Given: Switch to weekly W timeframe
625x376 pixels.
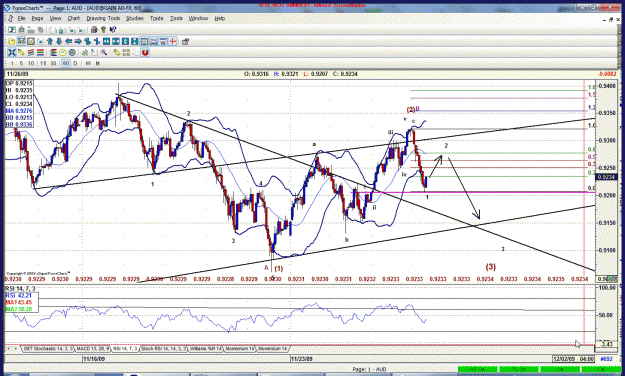Looking at the screenshot, I should (x=88, y=63).
